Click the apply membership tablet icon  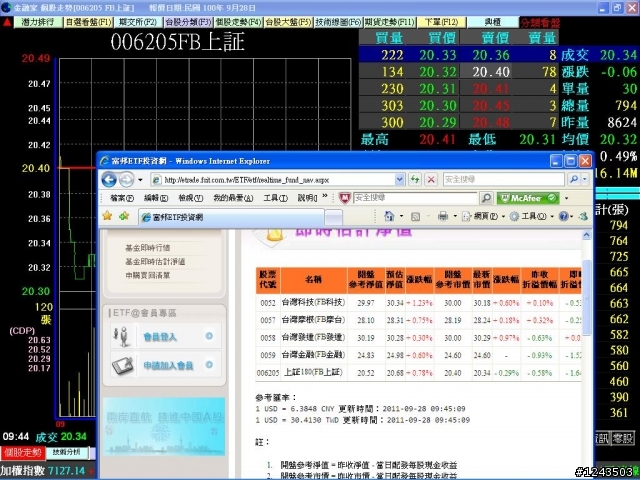tap(122, 365)
